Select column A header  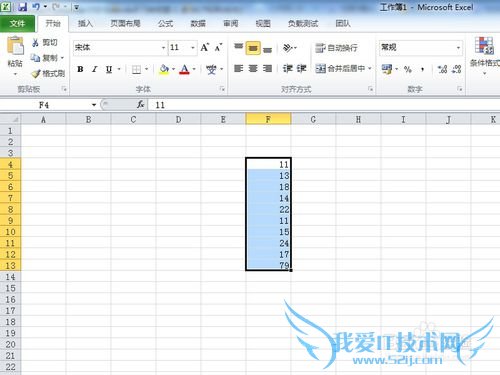click(43, 119)
